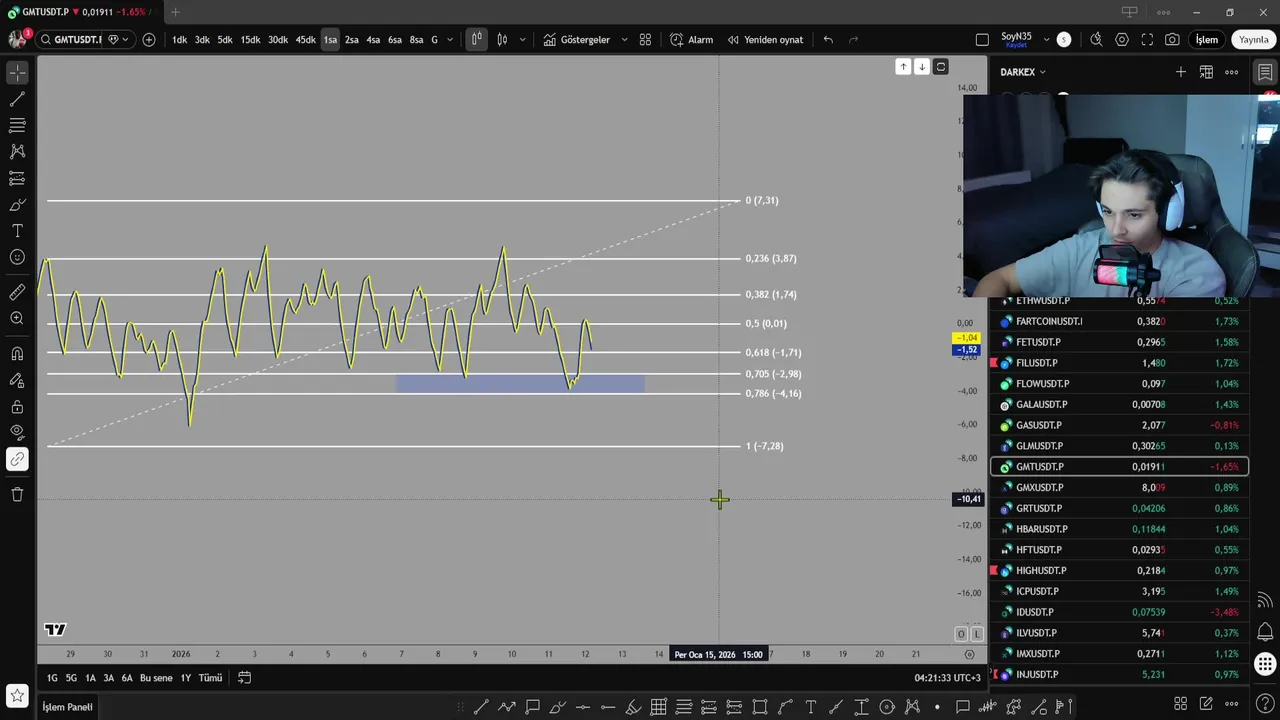Expand the SoyN35 layout dropdown arrow
This screenshot has height=720, width=1280.
pyautogui.click(x=1046, y=40)
